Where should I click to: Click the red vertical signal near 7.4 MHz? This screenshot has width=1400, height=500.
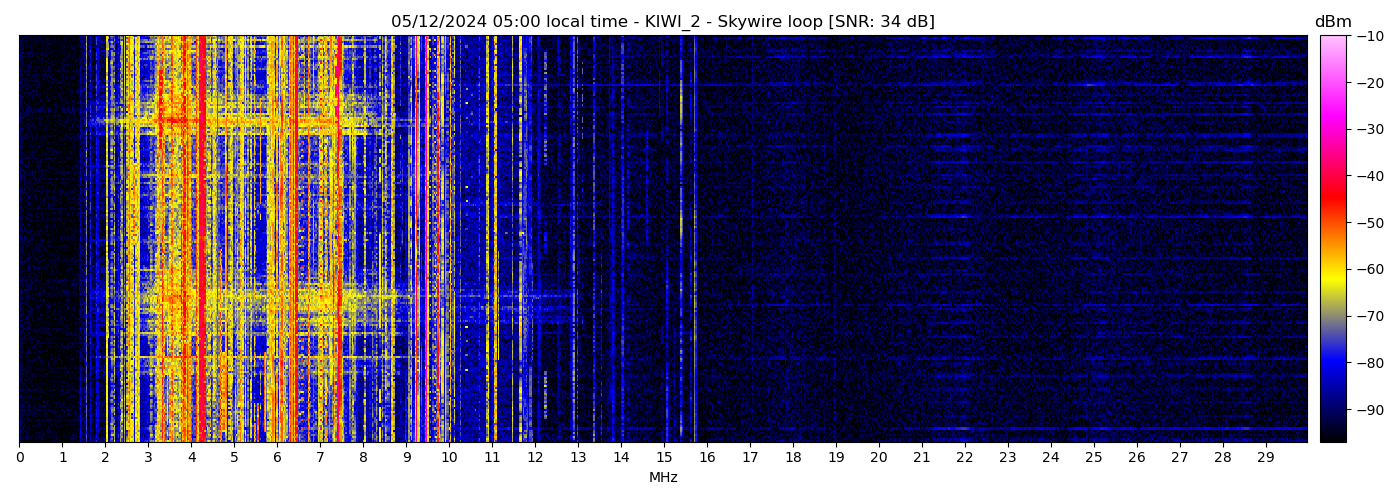click(339, 240)
